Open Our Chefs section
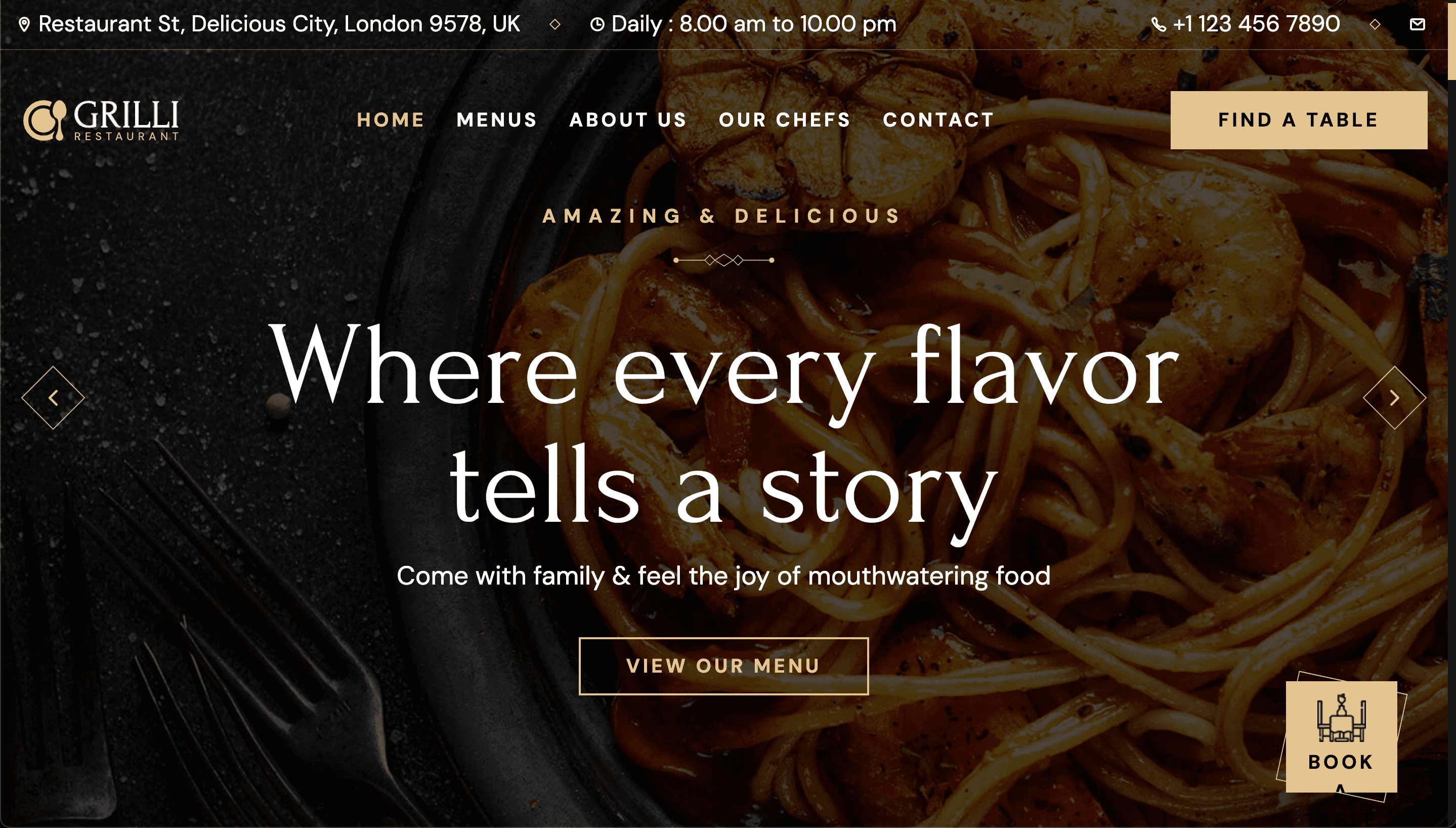 pos(784,120)
